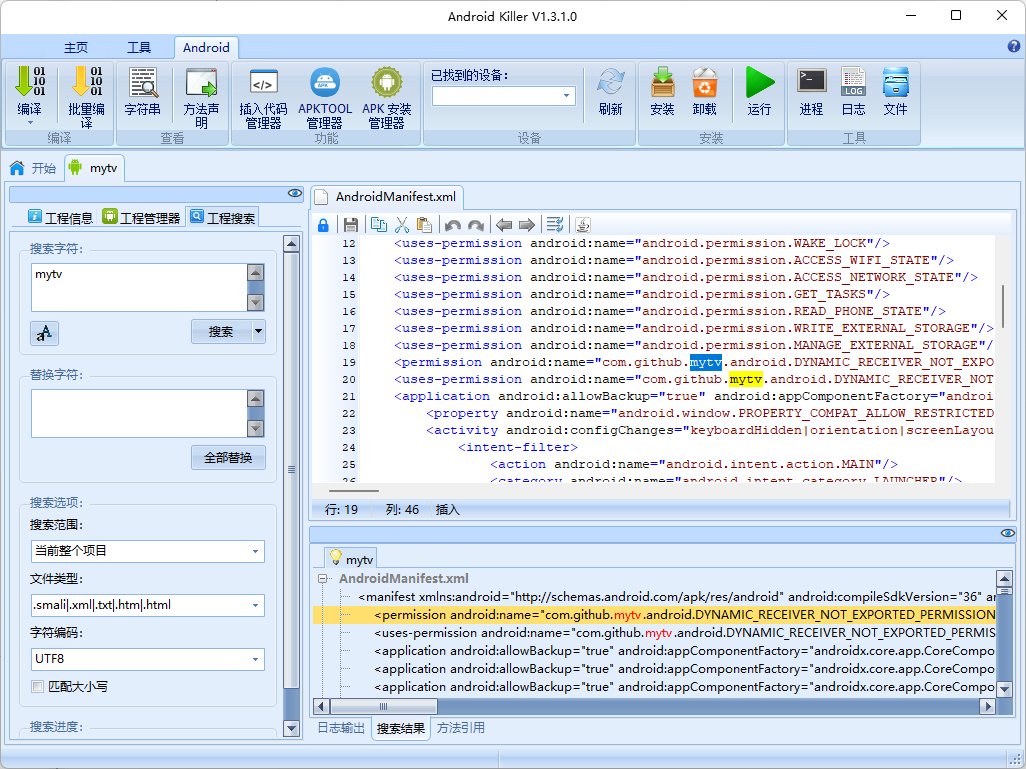Viewport: 1026px width, 769px height.
Task: Click the redo arrow icon
Action: click(x=476, y=225)
